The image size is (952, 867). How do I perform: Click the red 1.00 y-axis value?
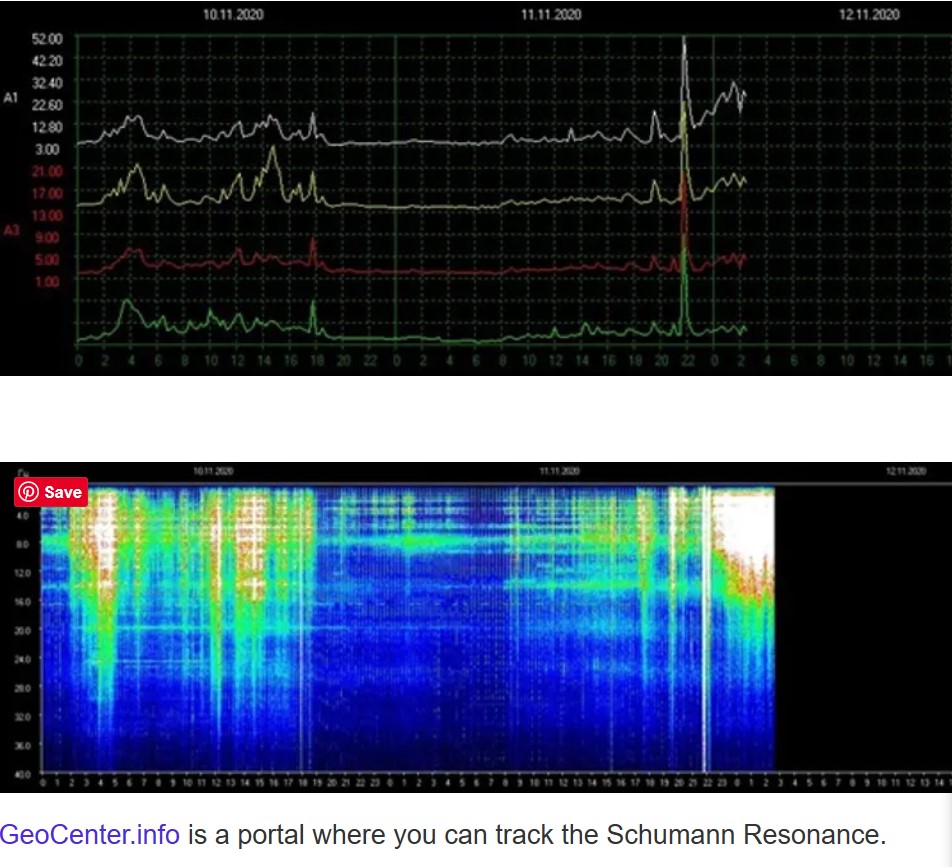[x=48, y=281]
